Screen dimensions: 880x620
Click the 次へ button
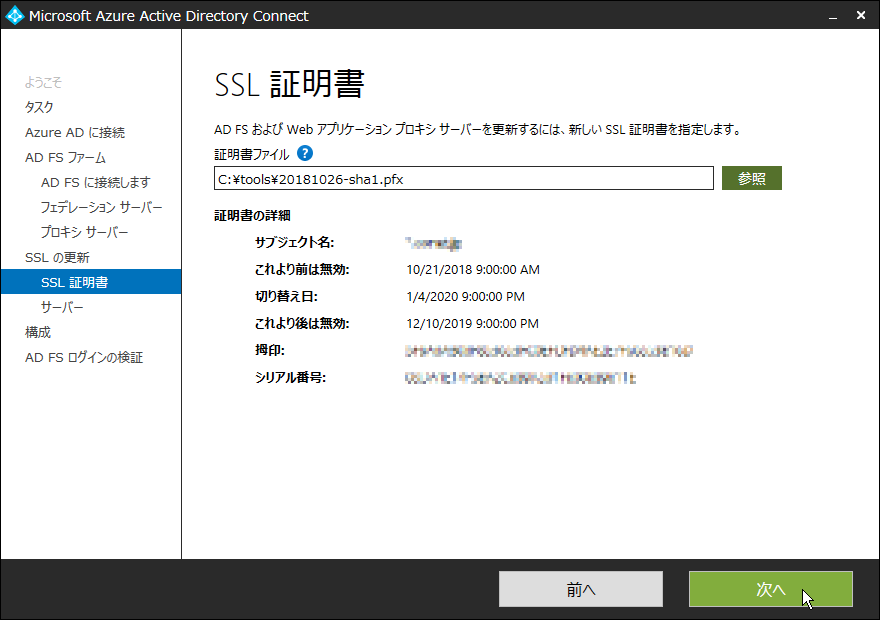(771, 589)
